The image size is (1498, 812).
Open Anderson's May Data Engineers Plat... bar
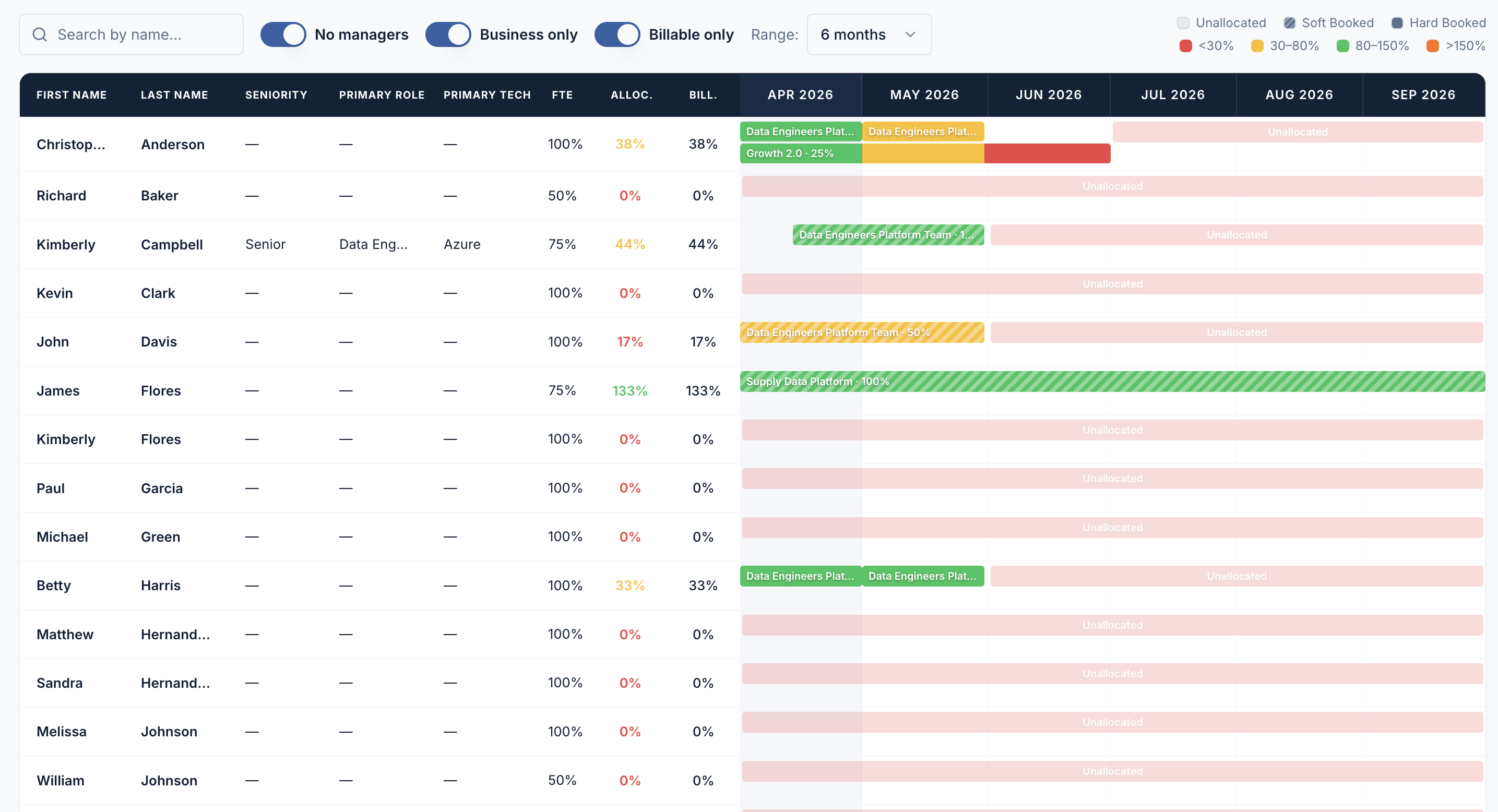(923, 132)
